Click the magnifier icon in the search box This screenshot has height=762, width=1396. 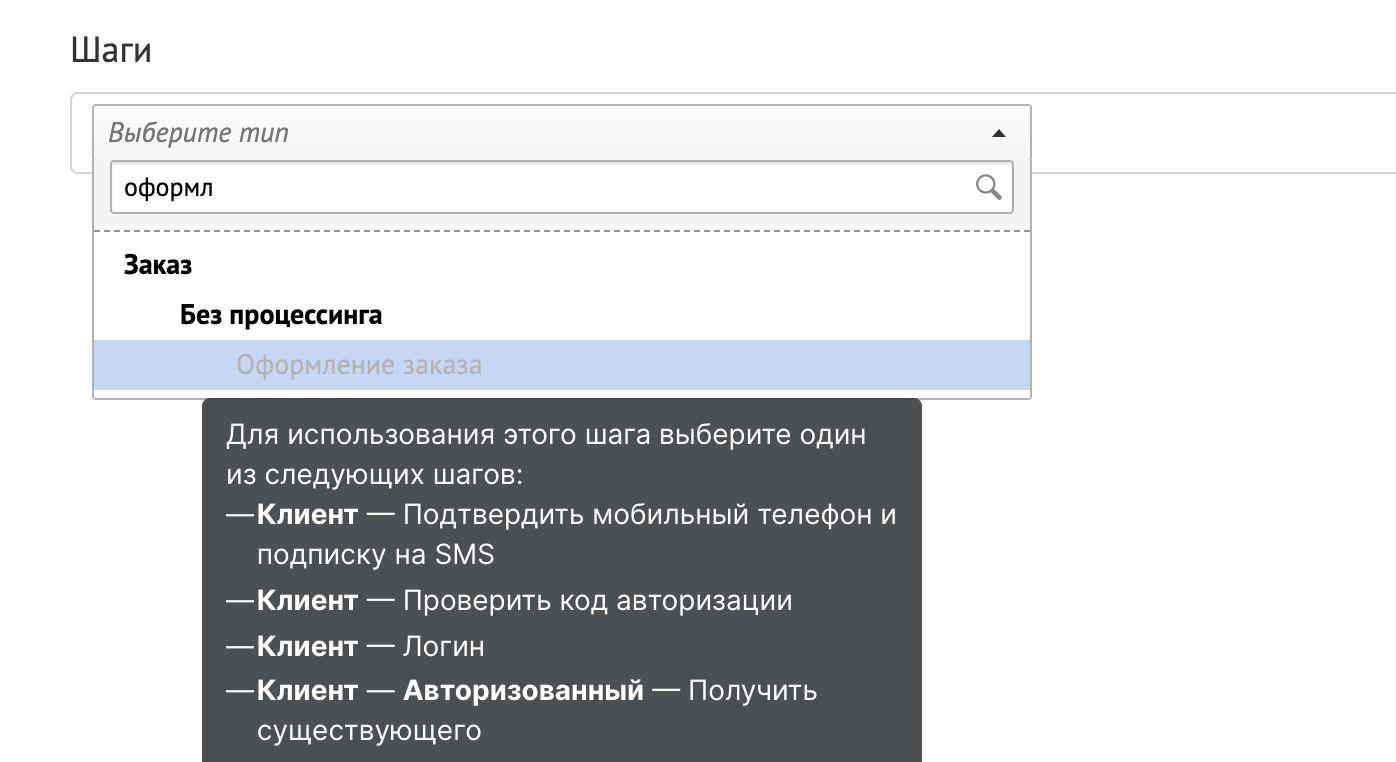click(x=988, y=187)
